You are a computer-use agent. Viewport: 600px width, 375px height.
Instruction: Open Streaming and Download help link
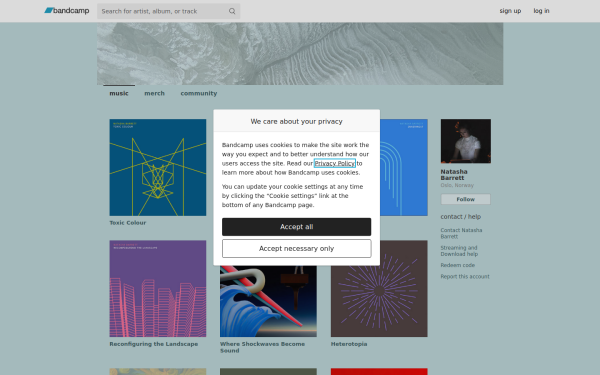tap(459, 251)
